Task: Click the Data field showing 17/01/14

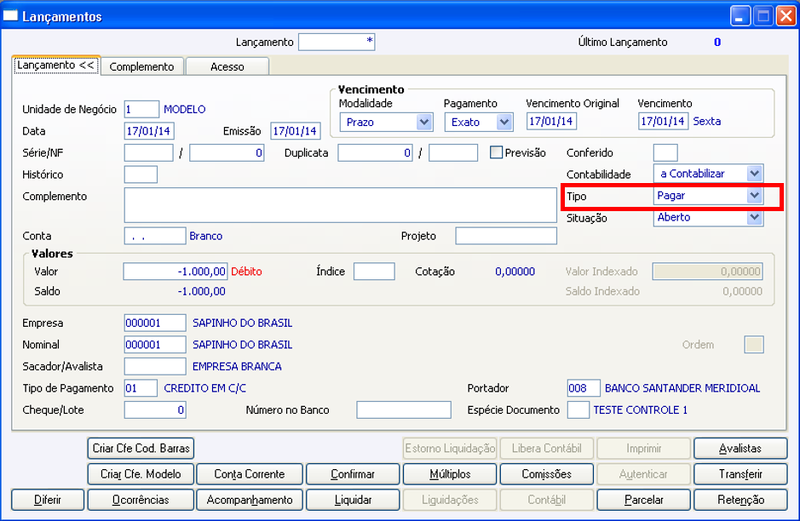Action: click(149, 131)
